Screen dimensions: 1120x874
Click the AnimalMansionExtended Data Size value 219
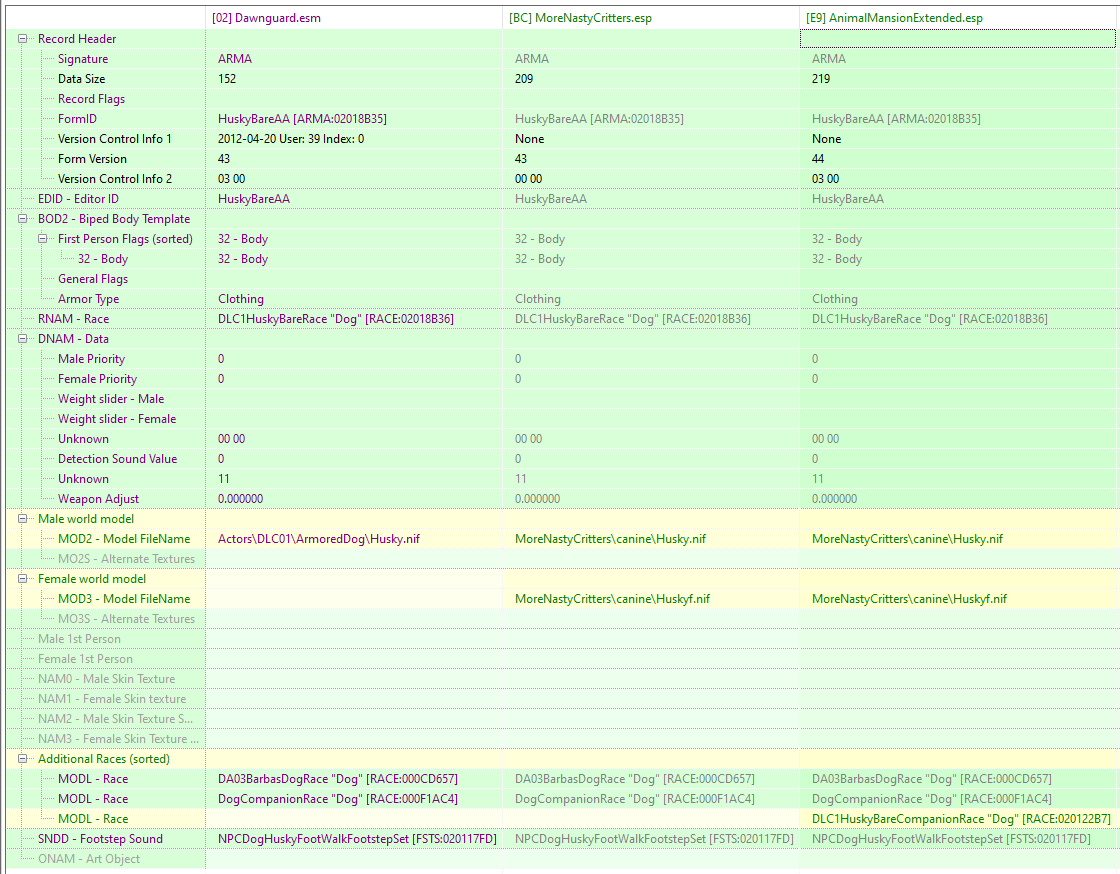pyautogui.click(x=821, y=79)
